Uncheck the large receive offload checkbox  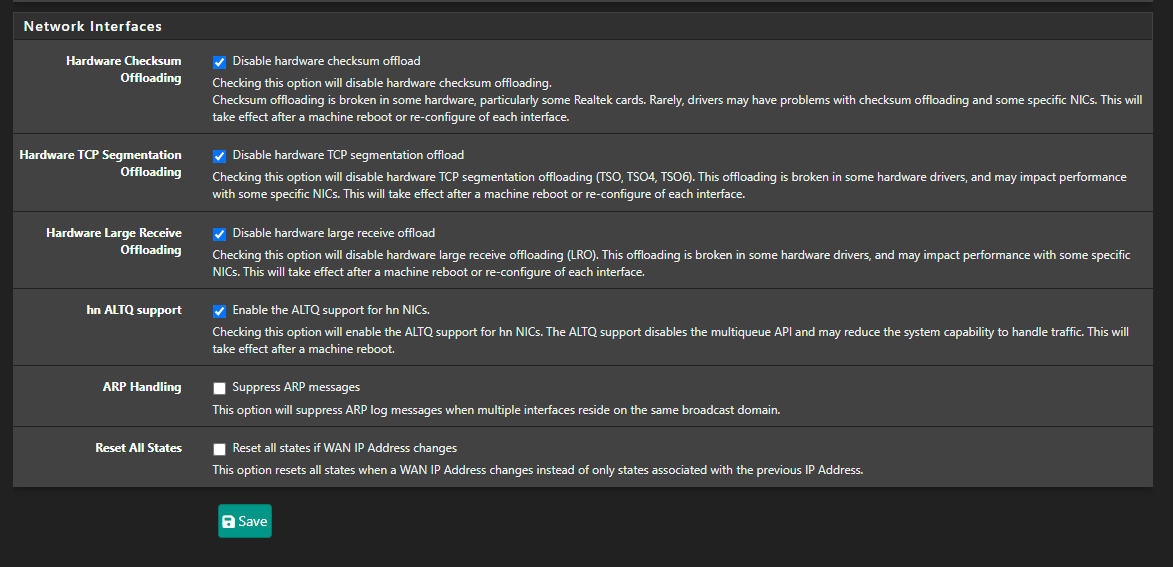pyautogui.click(x=219, y=234)
